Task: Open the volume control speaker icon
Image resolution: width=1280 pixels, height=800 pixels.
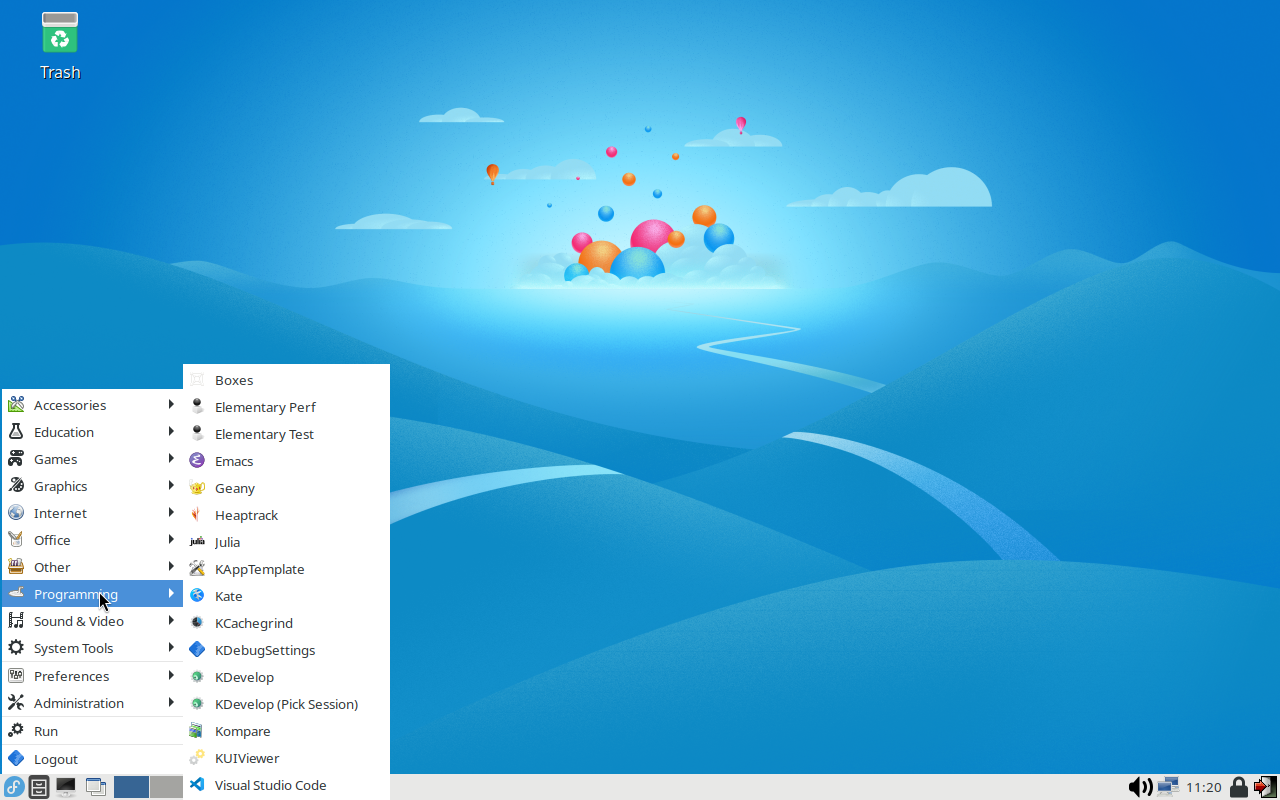Action: tap(1140, 787)
